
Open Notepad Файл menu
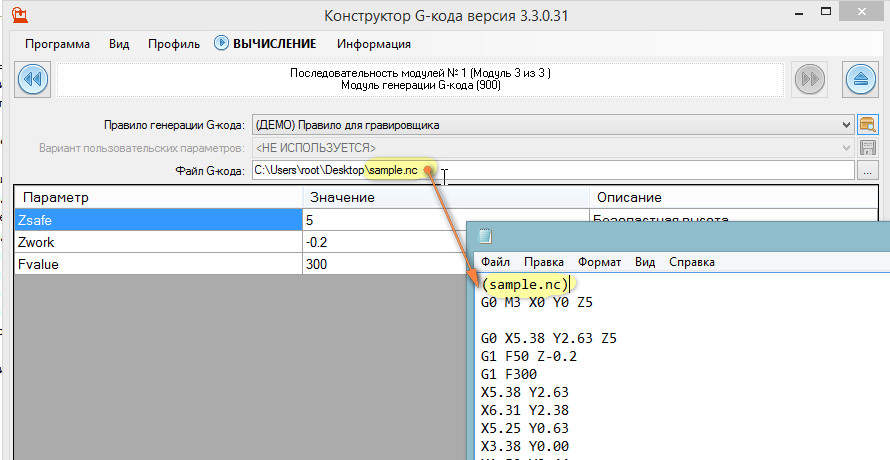pos(495,262)
